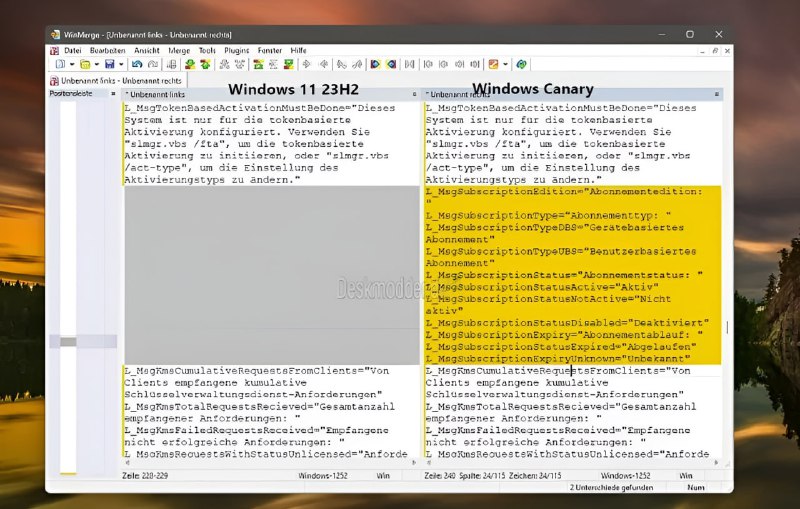
Task: Open the Plugins menu
Action: coord(236,50)
